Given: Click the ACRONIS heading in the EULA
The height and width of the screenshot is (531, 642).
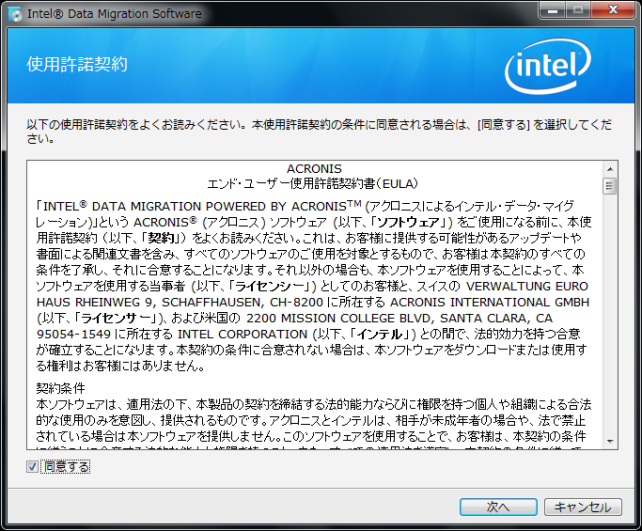Looking at the screenshot, I should tap(314, 169).
